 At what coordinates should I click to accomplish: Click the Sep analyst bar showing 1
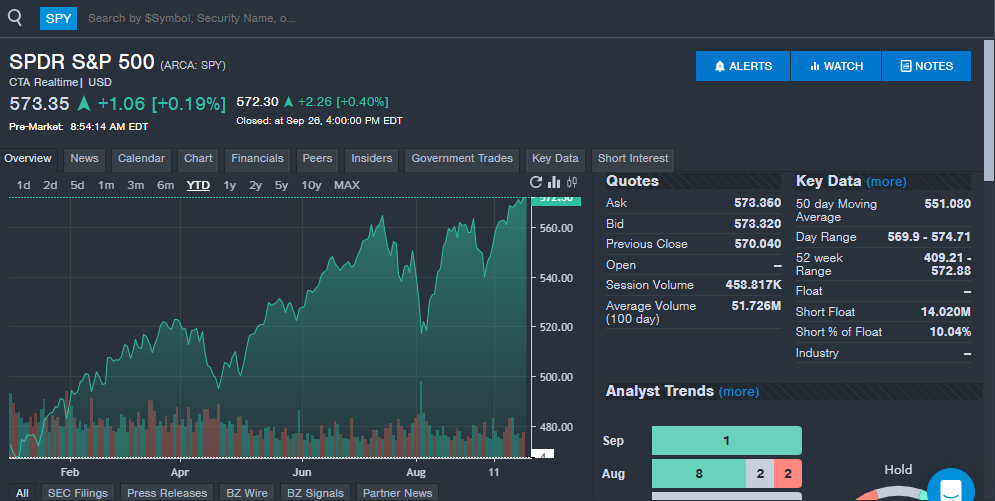click(x=727, y=441)
